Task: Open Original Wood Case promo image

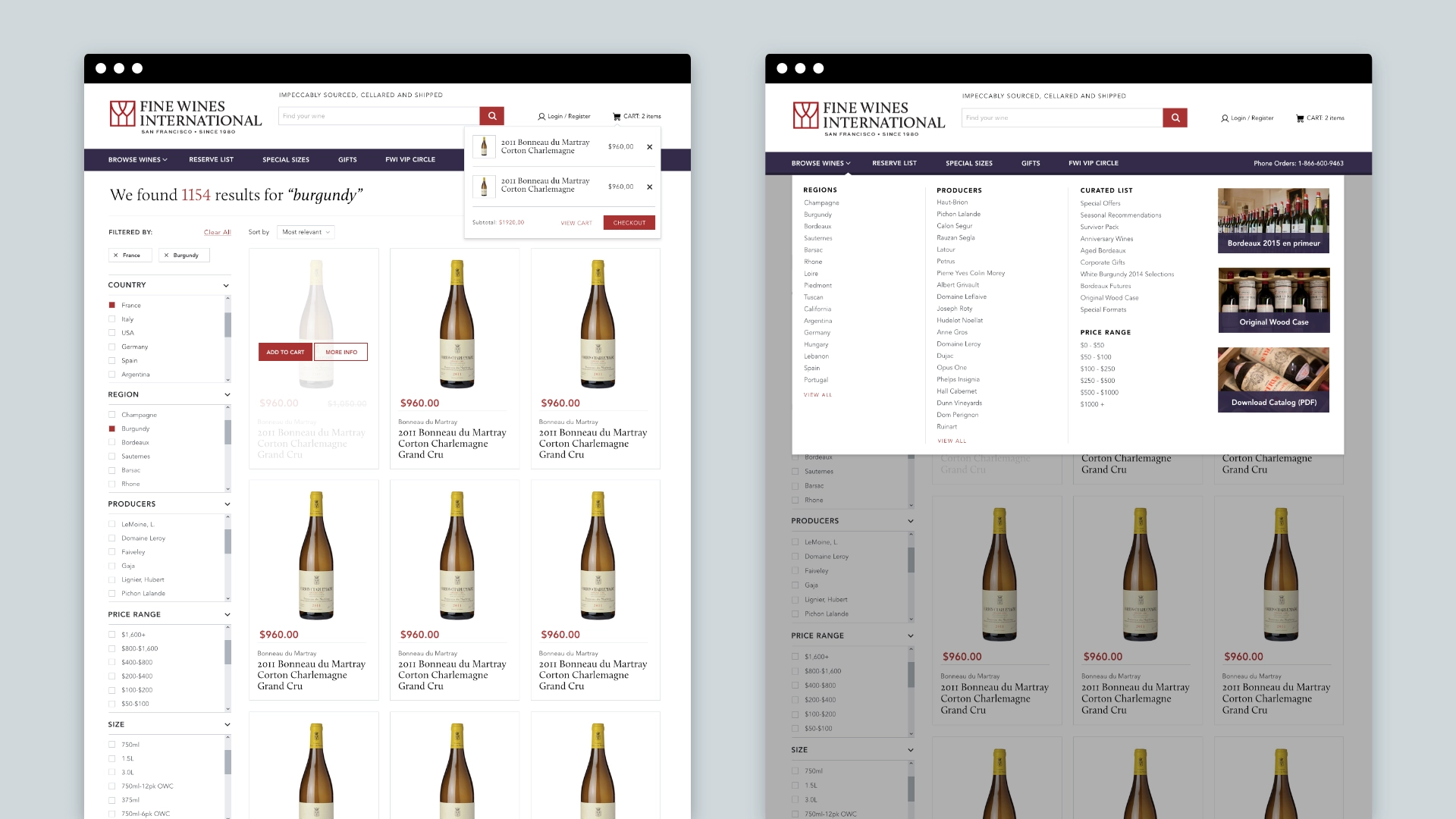Action: [x=1273, y=300]
